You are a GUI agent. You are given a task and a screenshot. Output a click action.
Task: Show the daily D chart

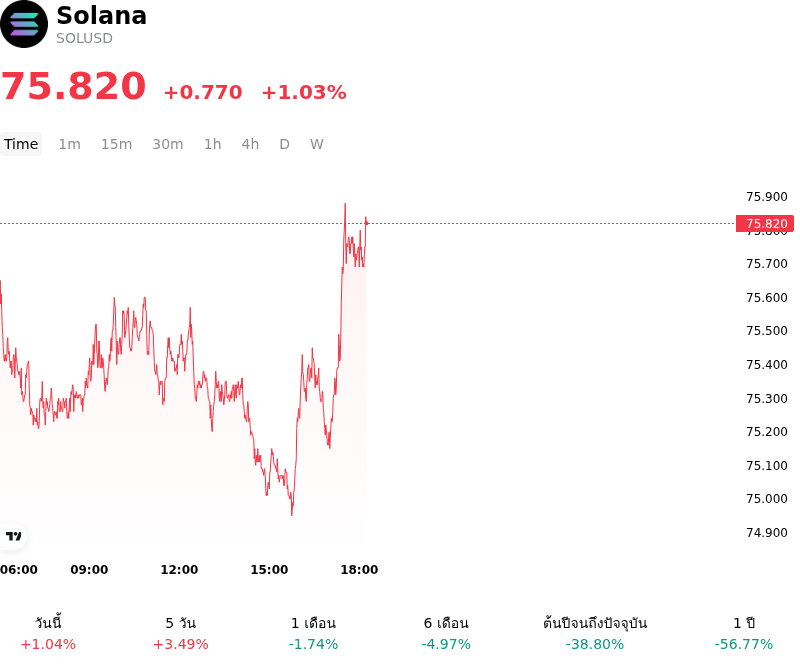point(285,144)
